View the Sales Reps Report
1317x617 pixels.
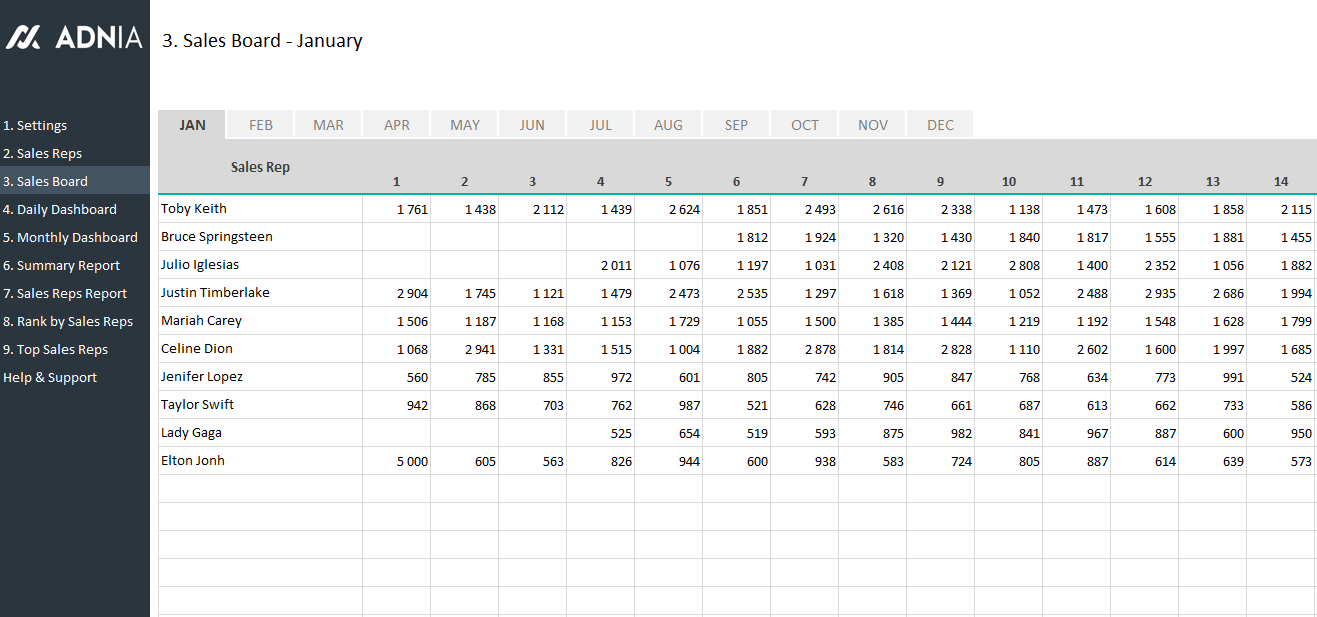(65, 294)
